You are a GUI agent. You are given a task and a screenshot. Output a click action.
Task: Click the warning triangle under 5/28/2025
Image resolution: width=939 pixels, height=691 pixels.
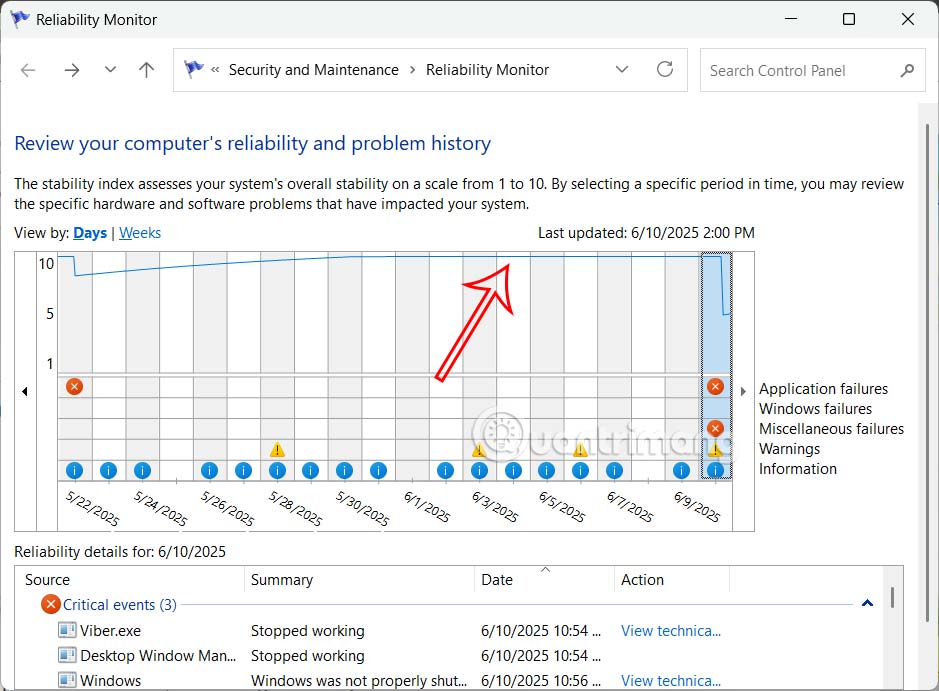pos(277,451)
